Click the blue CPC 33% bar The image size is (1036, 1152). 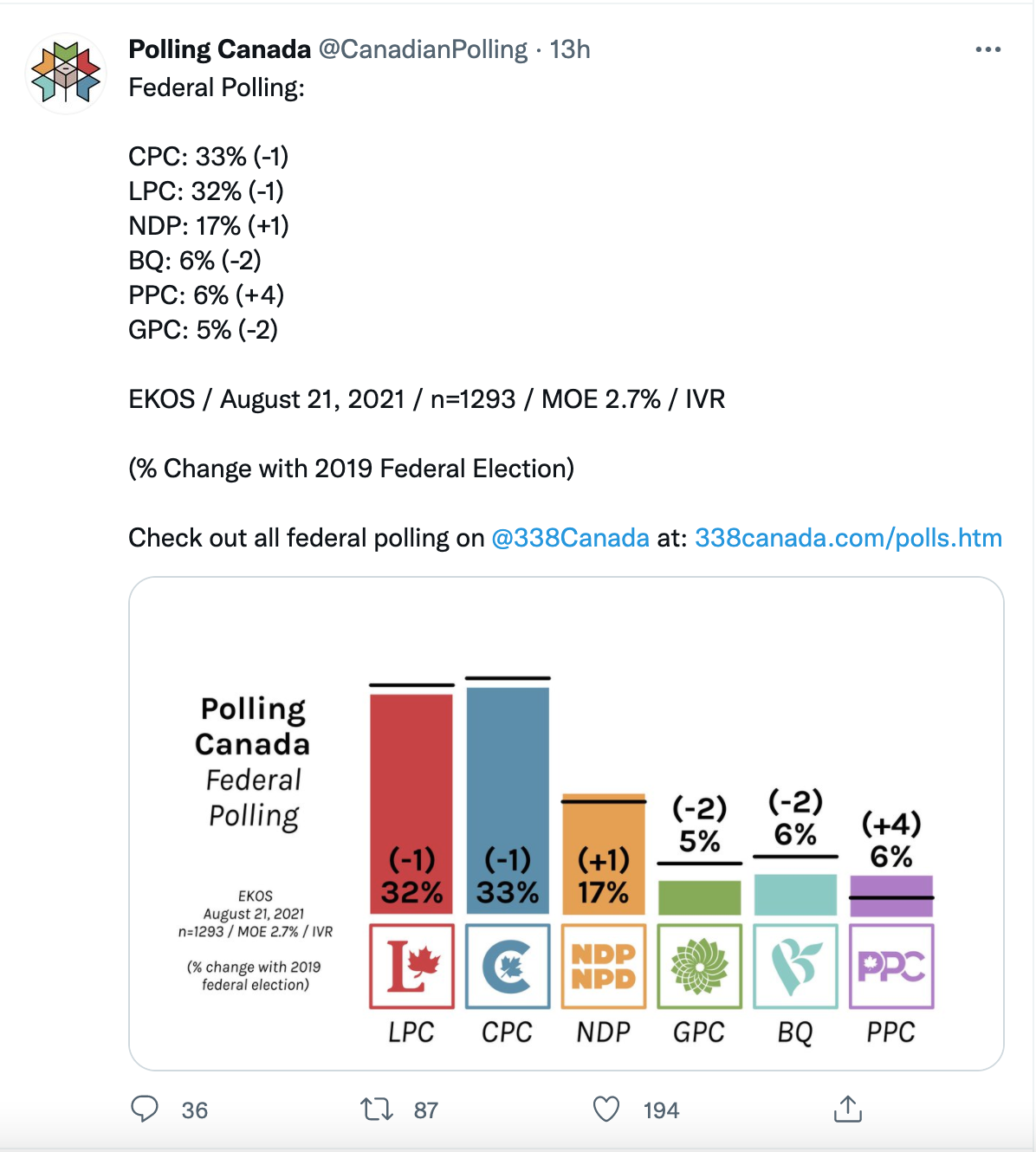(508, 800)
